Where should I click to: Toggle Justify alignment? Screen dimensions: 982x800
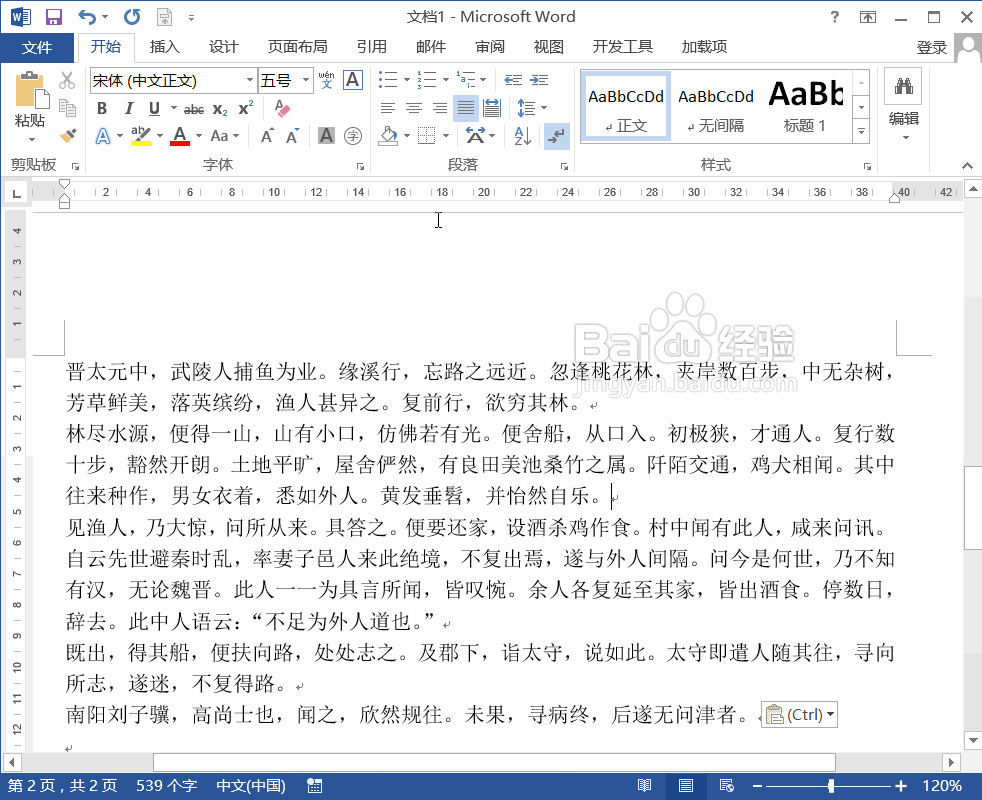coord(465,108)
